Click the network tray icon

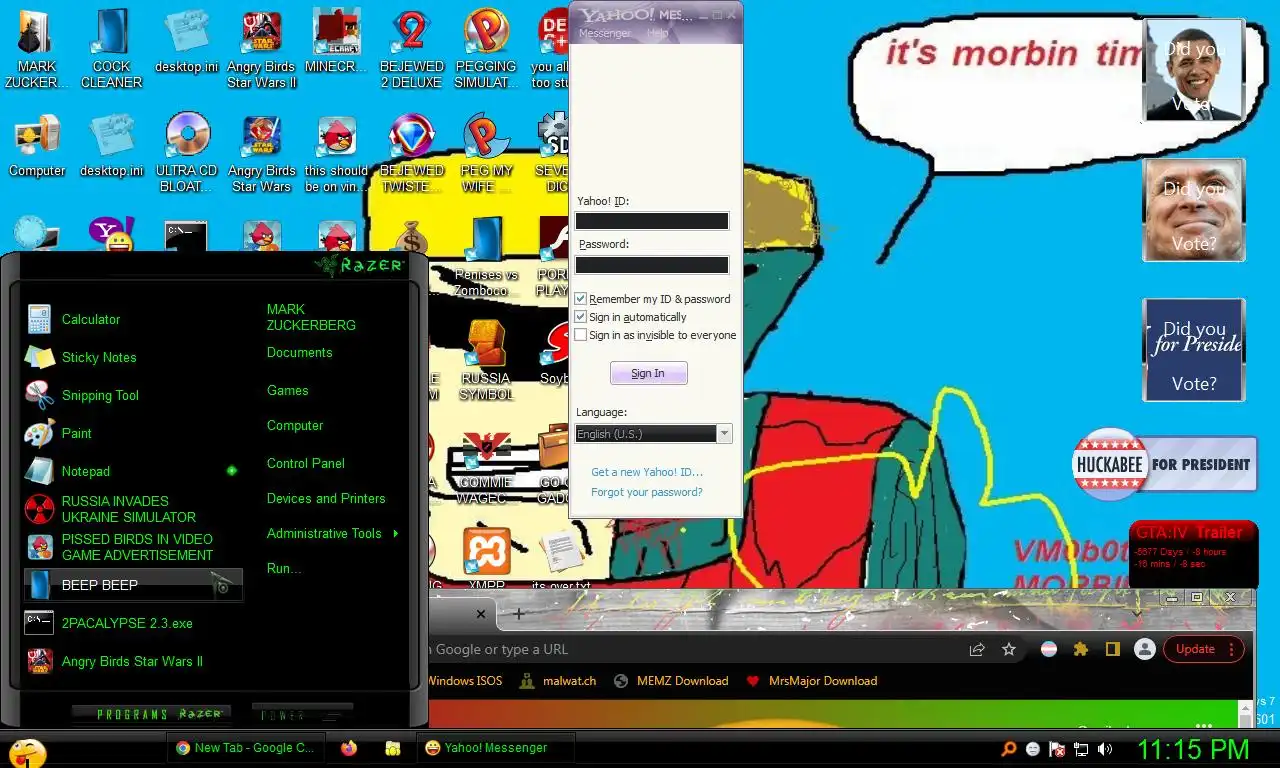click(1081, 748)
